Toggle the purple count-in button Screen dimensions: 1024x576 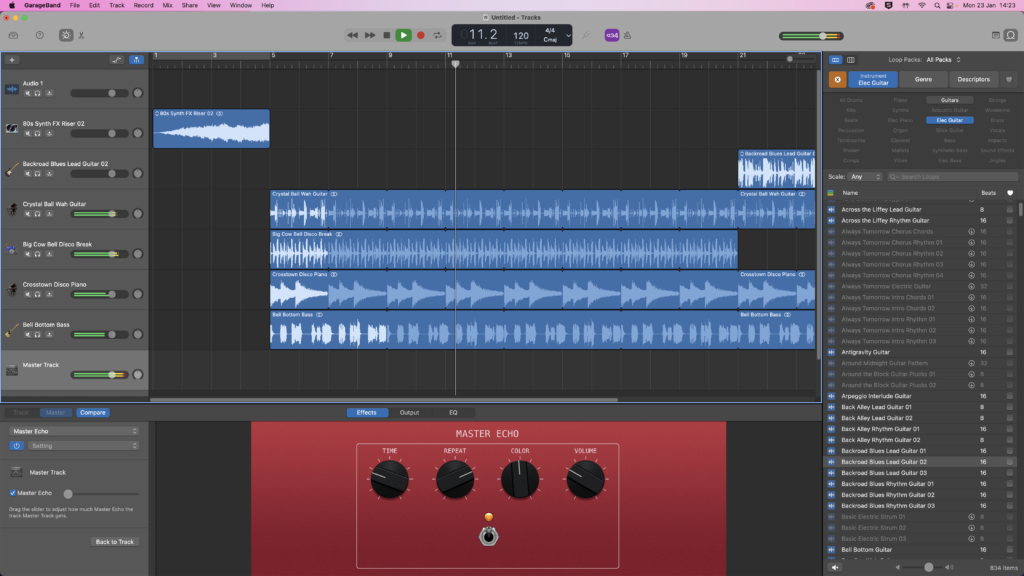(612, 35)
